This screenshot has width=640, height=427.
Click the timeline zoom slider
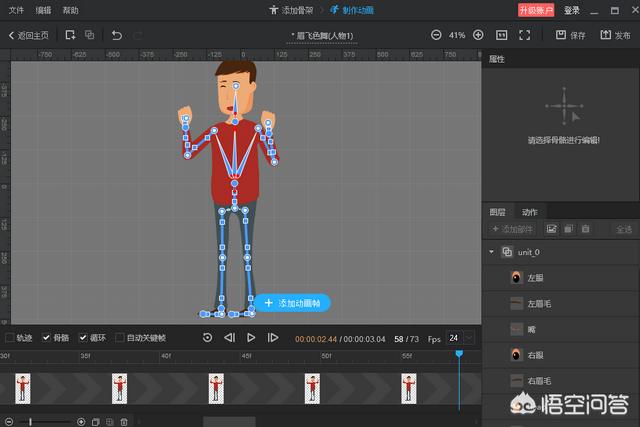[31, 422]
